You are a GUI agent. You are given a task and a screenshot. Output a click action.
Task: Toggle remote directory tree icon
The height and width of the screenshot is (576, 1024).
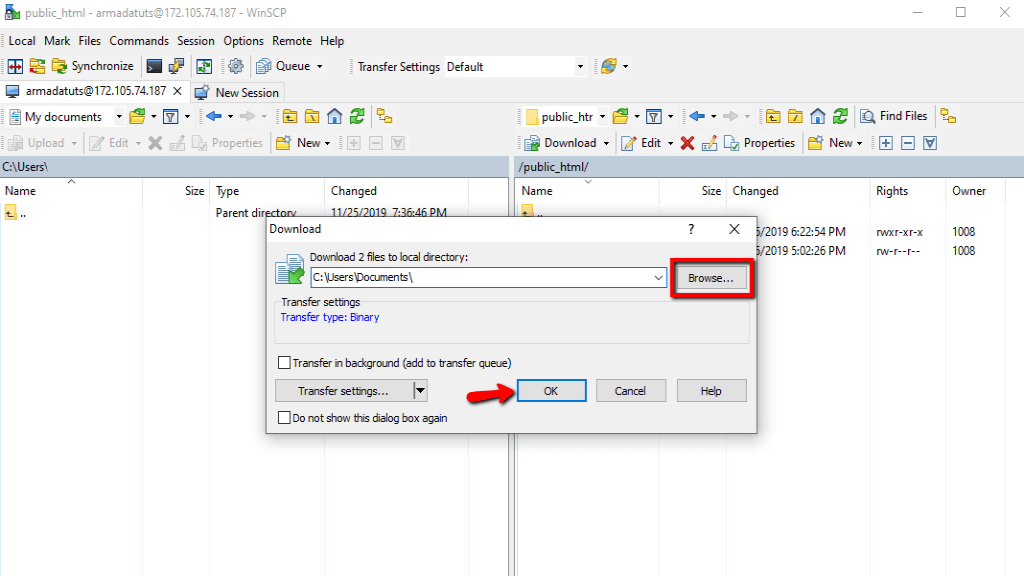948,117
